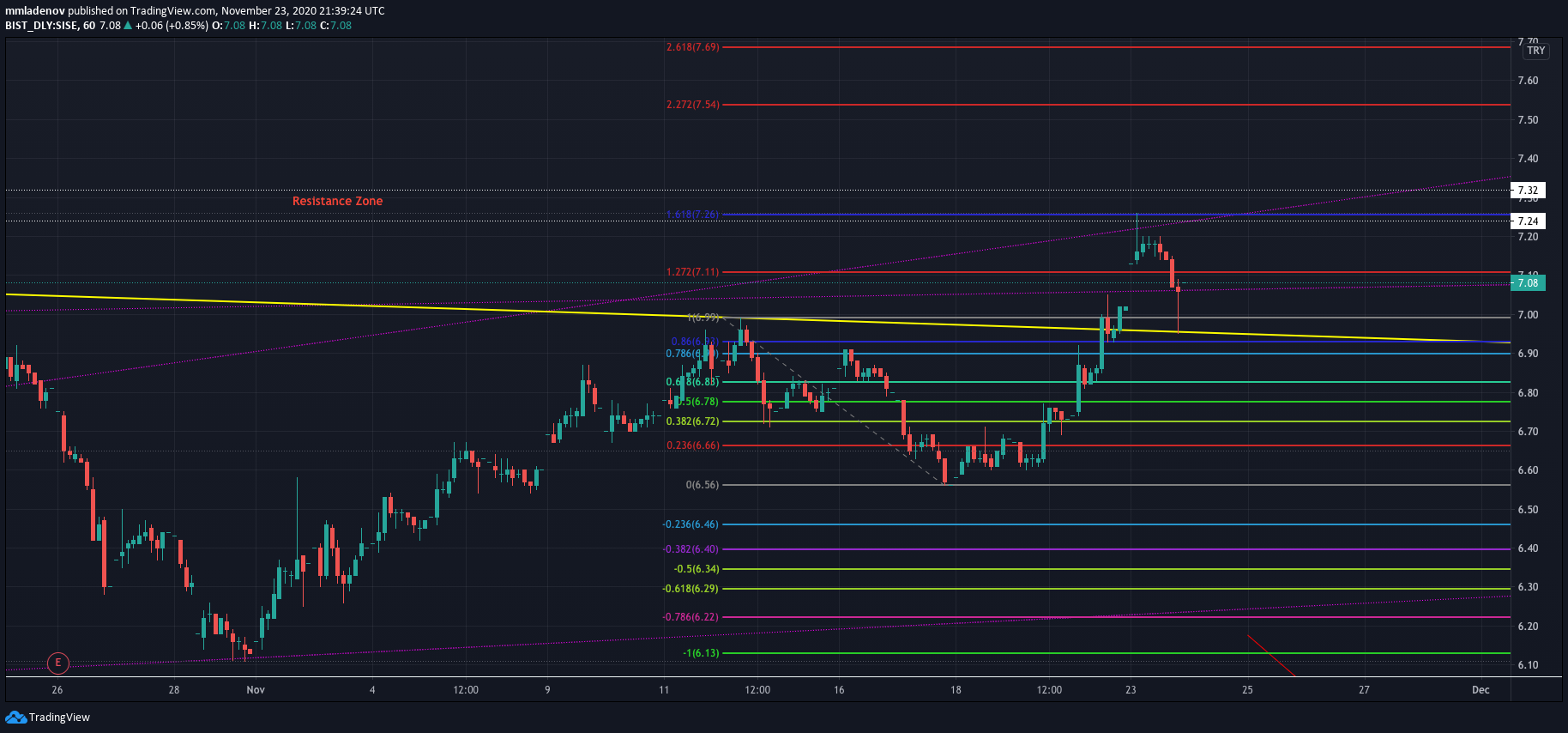Select the 0(6.56) Fibonacci level label
This screenshot has height=733, width=1568.
click(703, 485)
